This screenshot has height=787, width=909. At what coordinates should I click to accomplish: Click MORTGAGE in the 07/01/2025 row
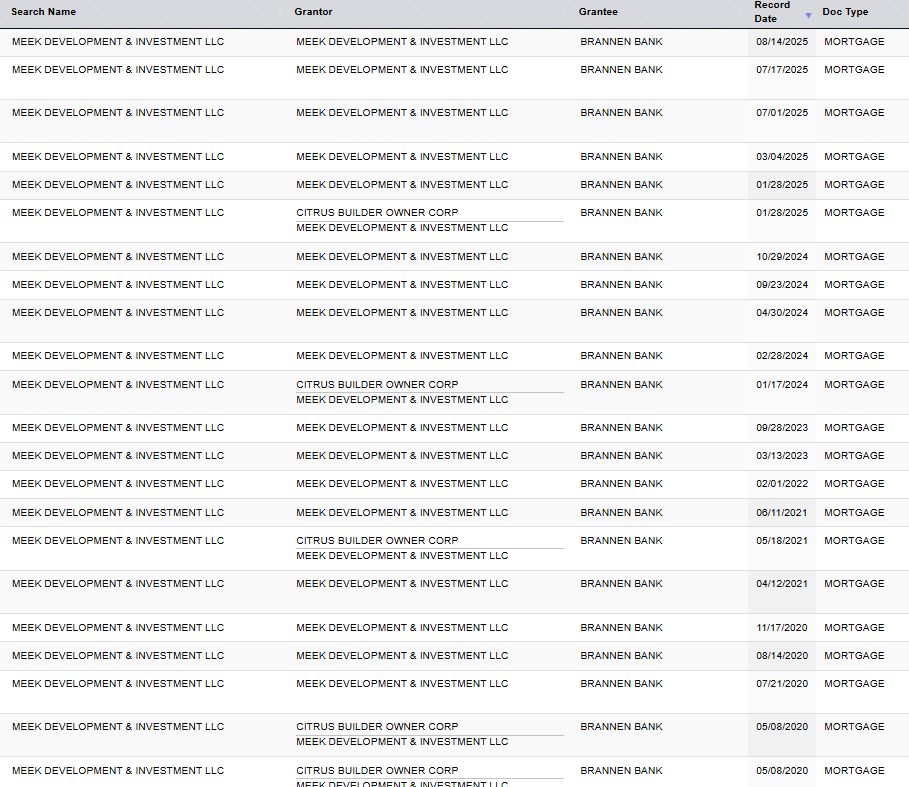click(854, 113)
